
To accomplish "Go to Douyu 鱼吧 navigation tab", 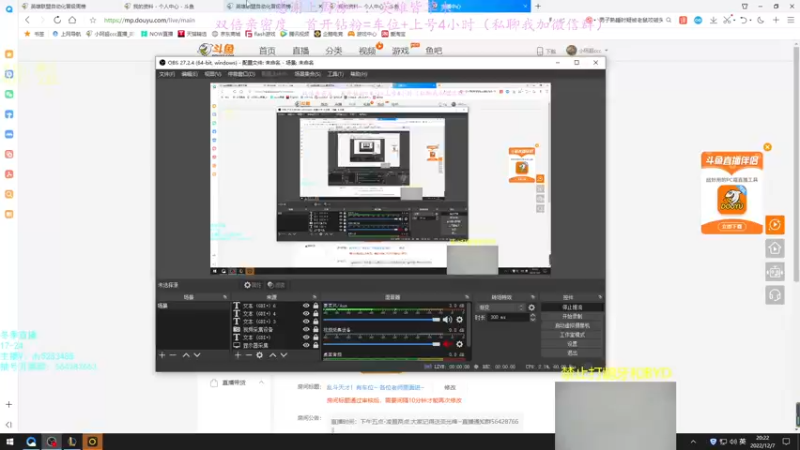I will pos(434,51).
